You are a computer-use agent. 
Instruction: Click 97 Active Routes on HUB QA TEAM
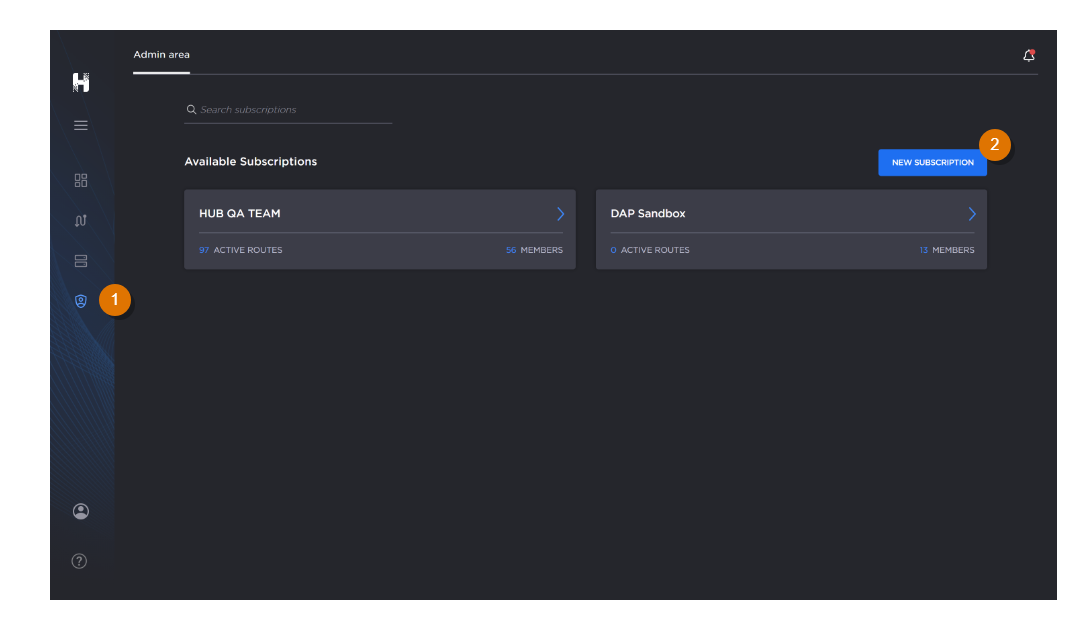(241, 250)
